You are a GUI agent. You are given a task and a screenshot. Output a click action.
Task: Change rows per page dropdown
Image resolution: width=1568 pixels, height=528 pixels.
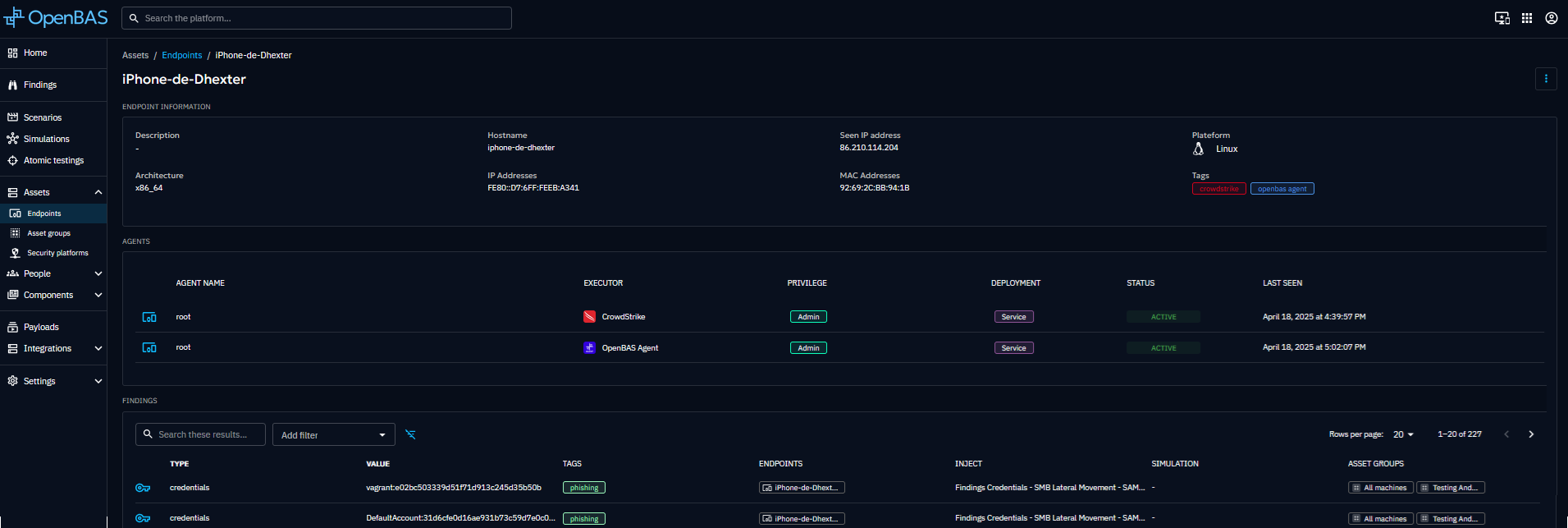[1403, 434]
